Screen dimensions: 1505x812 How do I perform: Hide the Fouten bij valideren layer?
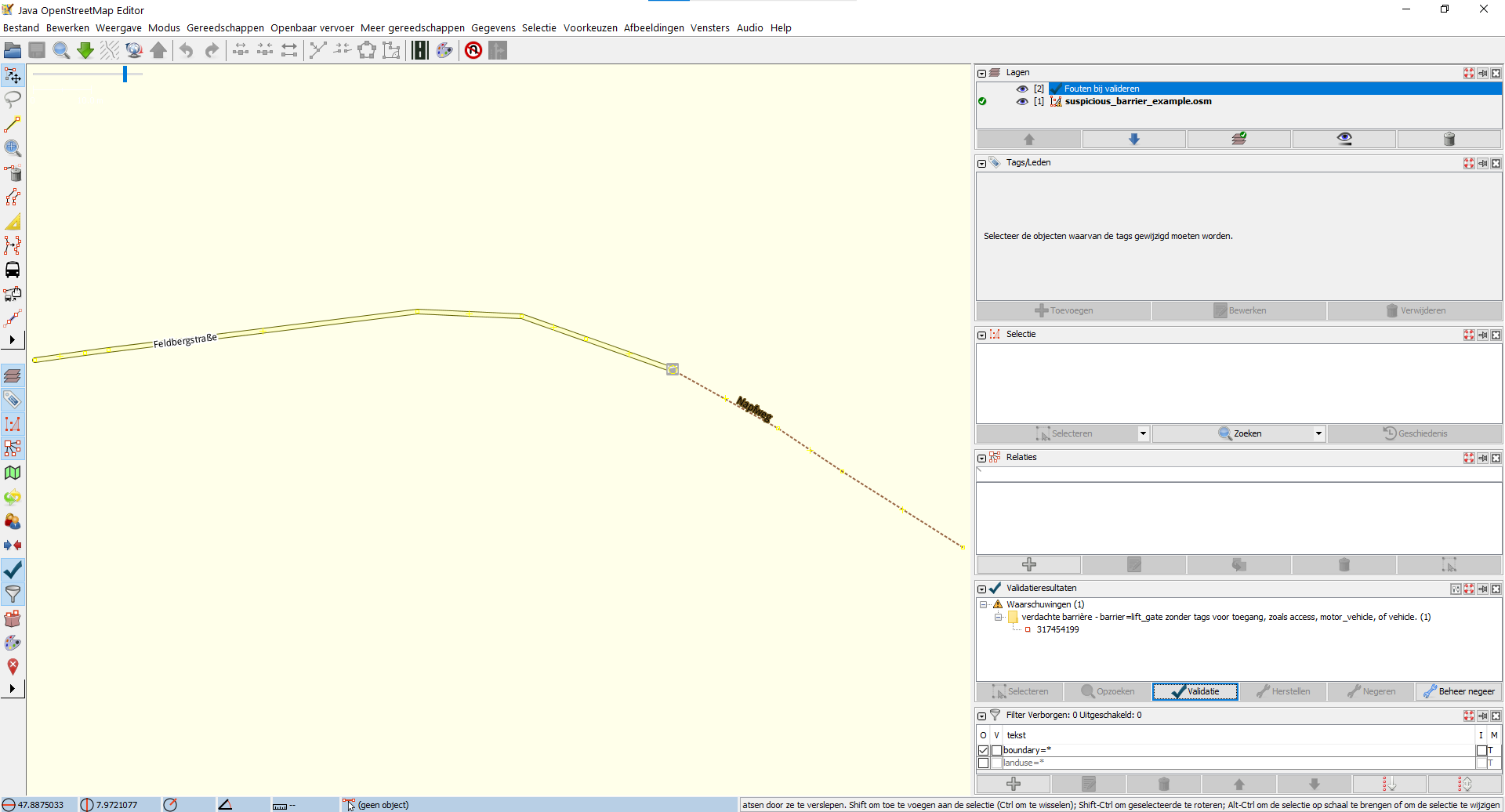coord(1021,89)
